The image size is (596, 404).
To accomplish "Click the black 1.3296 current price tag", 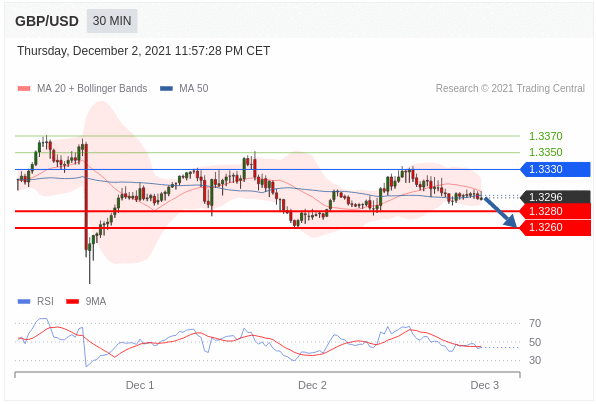I will pos(555,197).
